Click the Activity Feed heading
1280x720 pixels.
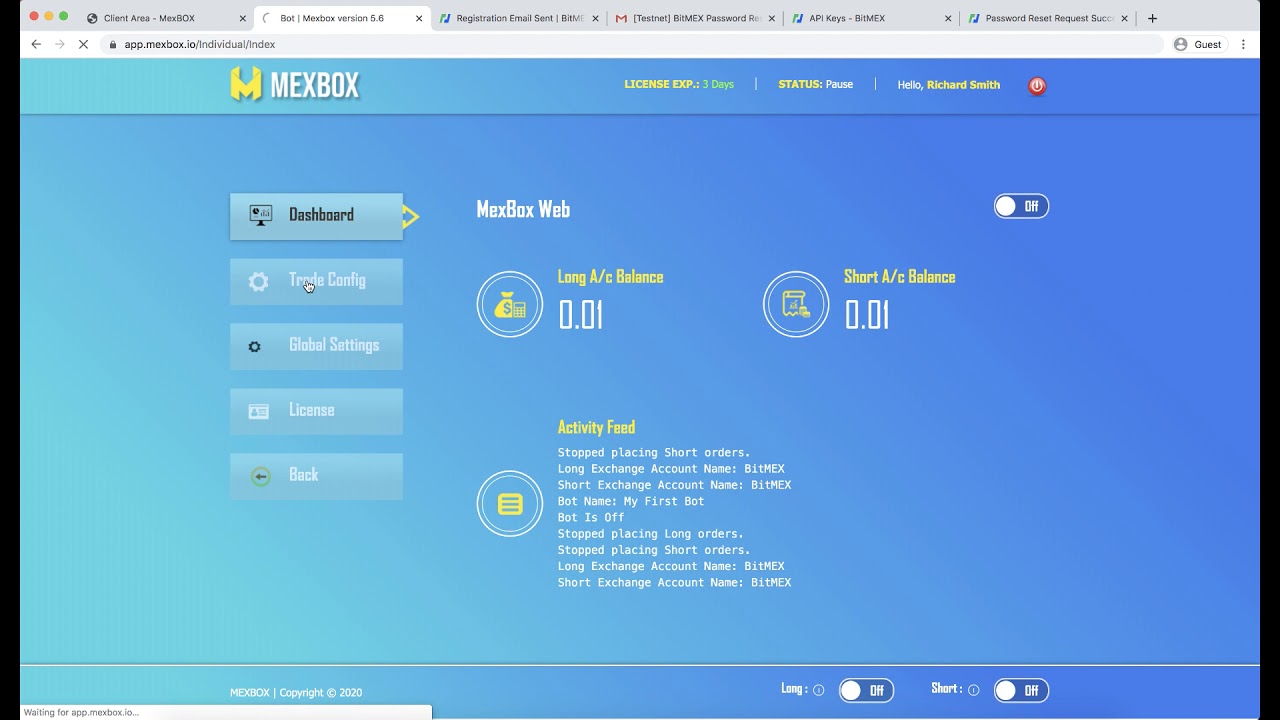[x=596, y=427]
